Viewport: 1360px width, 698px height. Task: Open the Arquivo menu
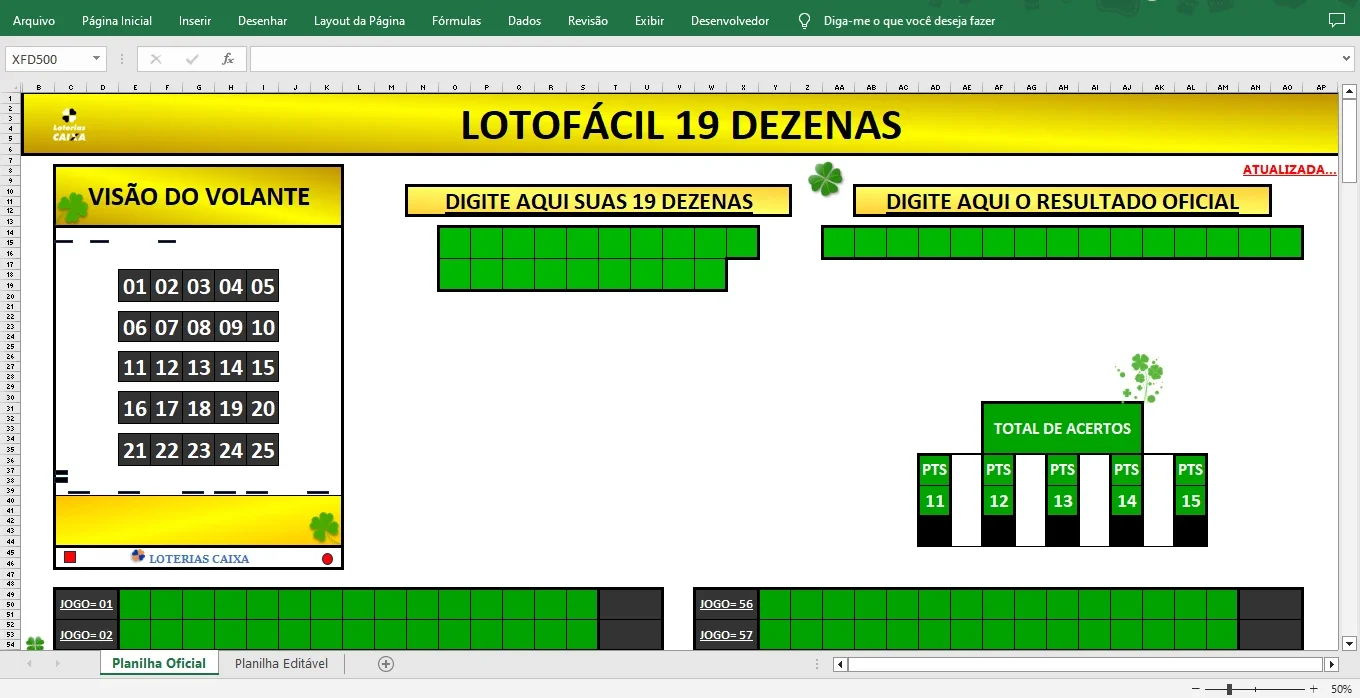(x=34, y=20)
